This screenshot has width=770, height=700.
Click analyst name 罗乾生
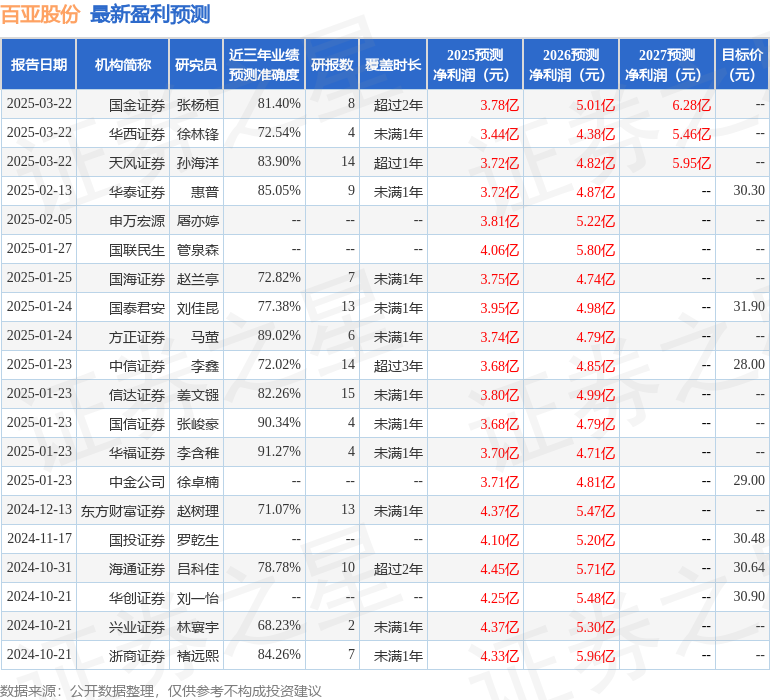pos(198,540)
